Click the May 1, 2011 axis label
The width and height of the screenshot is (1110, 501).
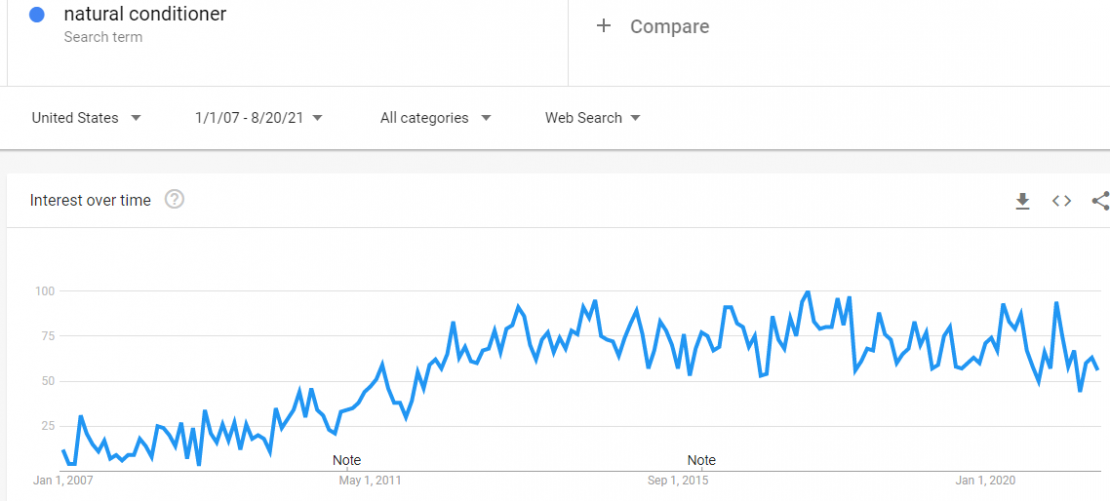tap(370, 480)
